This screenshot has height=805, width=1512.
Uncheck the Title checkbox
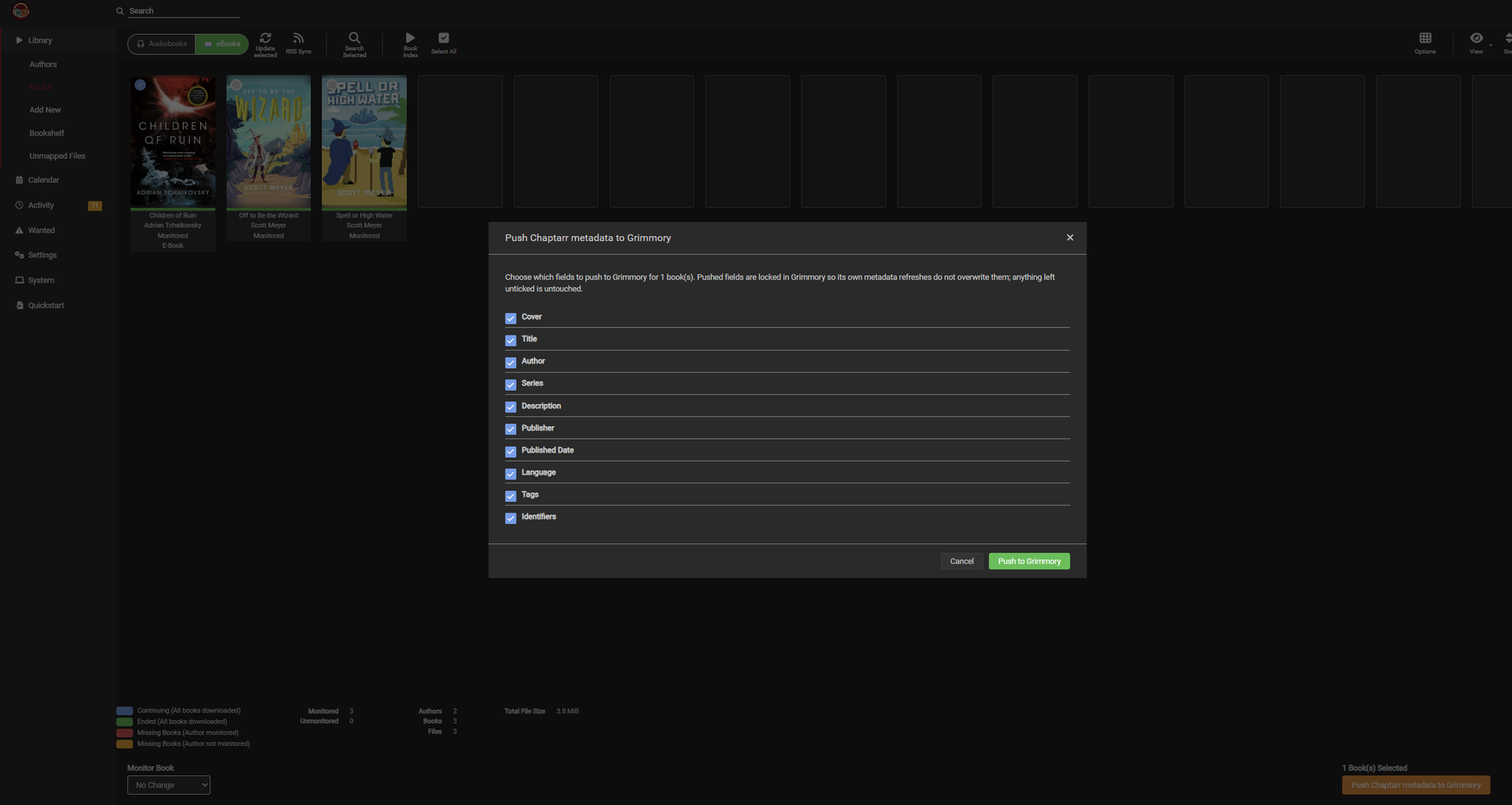pyautogui.click(x=510, y=340)
